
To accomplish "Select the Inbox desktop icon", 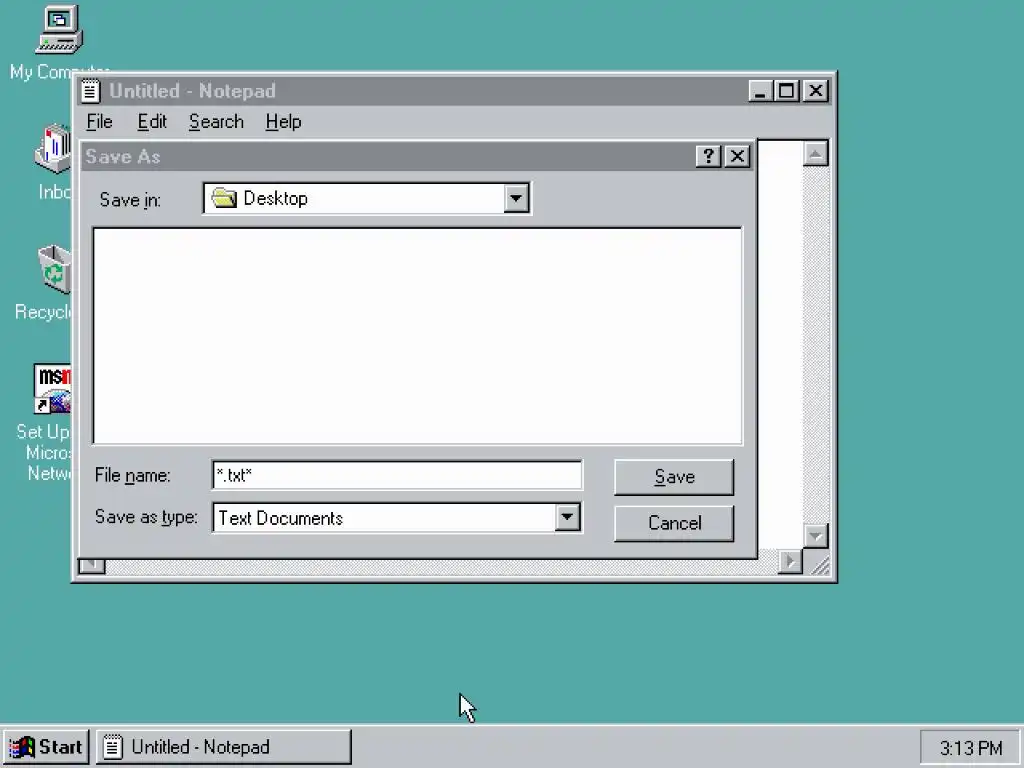I will point(53,149).
